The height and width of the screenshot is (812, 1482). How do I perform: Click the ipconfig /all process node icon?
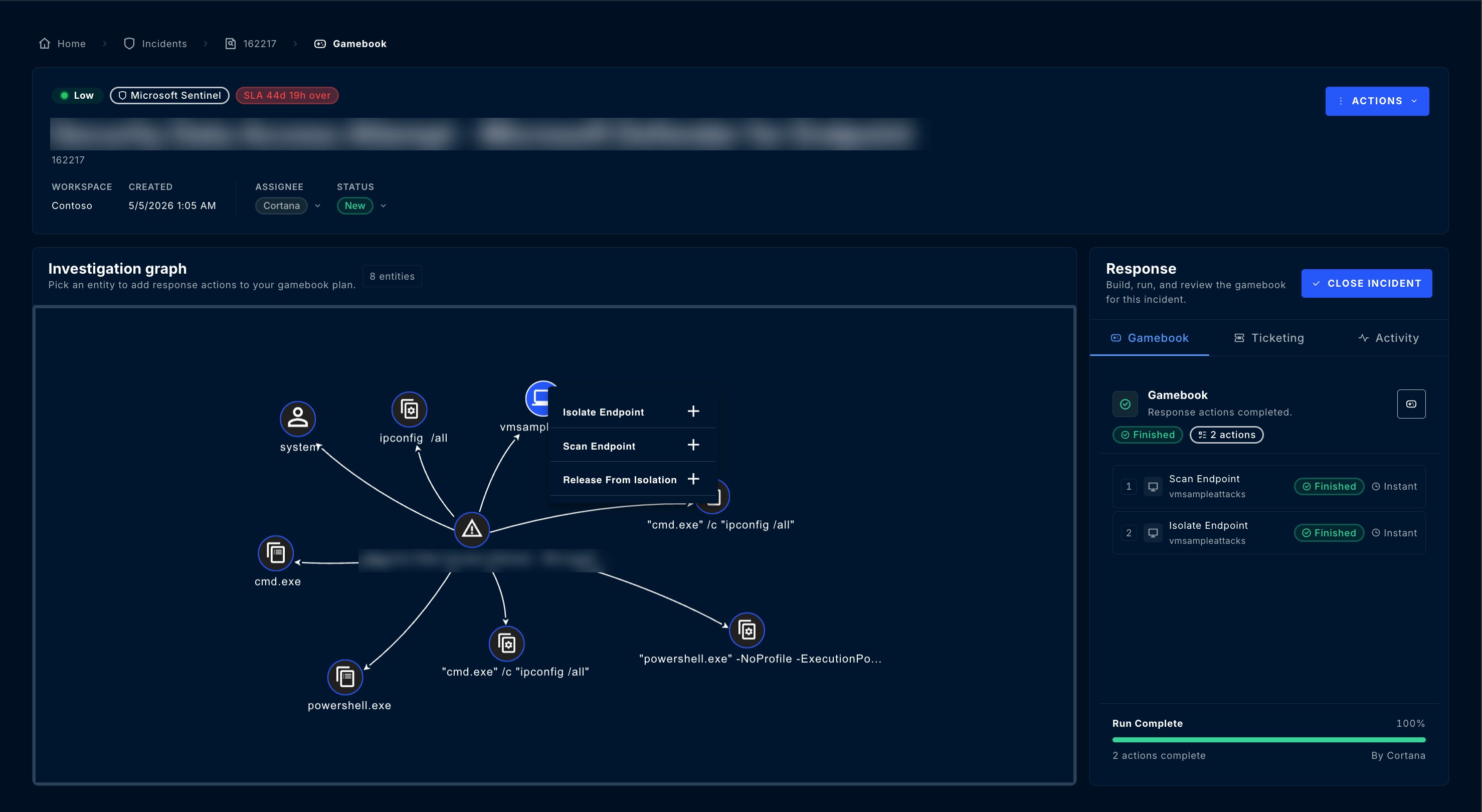[x=409, y=410]
